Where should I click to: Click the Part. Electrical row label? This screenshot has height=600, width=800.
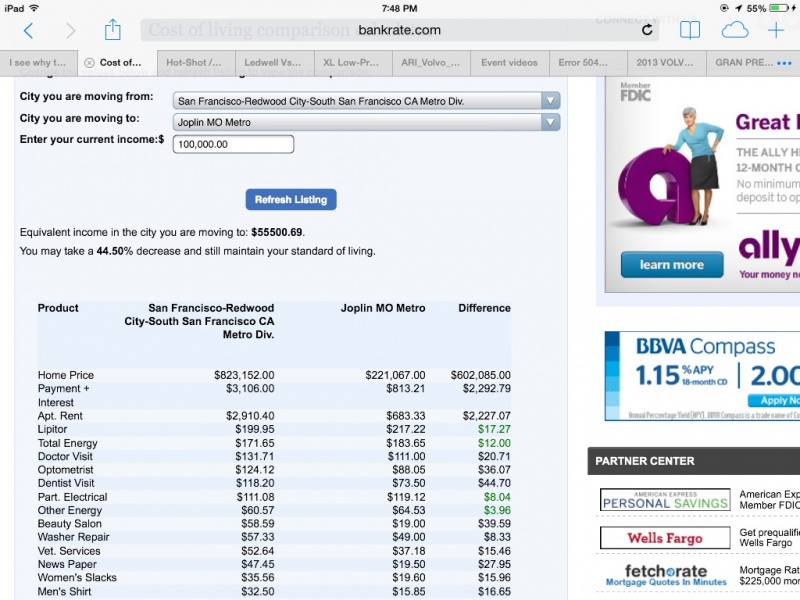72,497
